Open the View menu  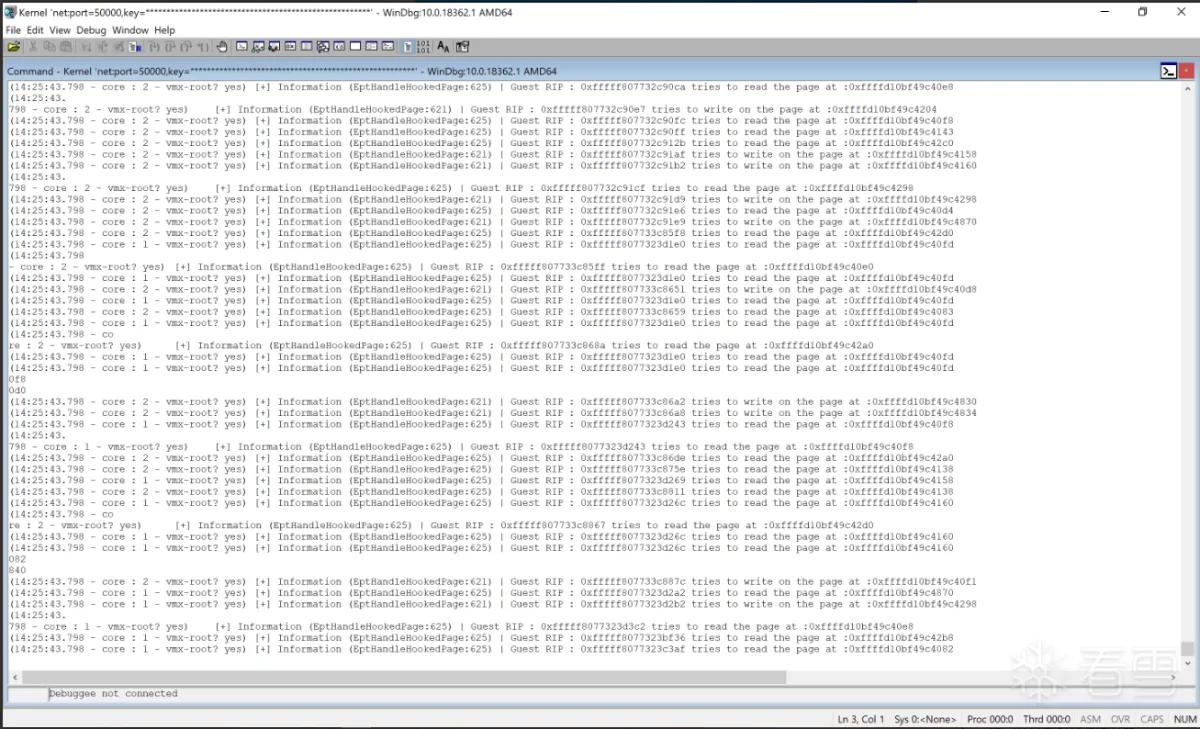click(60, 30)
